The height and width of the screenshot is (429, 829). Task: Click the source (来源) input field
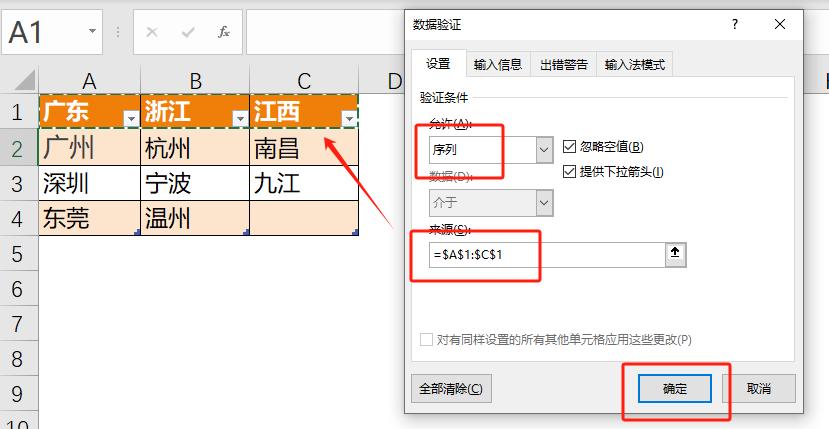pyautogui.click(x=546, y=255)
